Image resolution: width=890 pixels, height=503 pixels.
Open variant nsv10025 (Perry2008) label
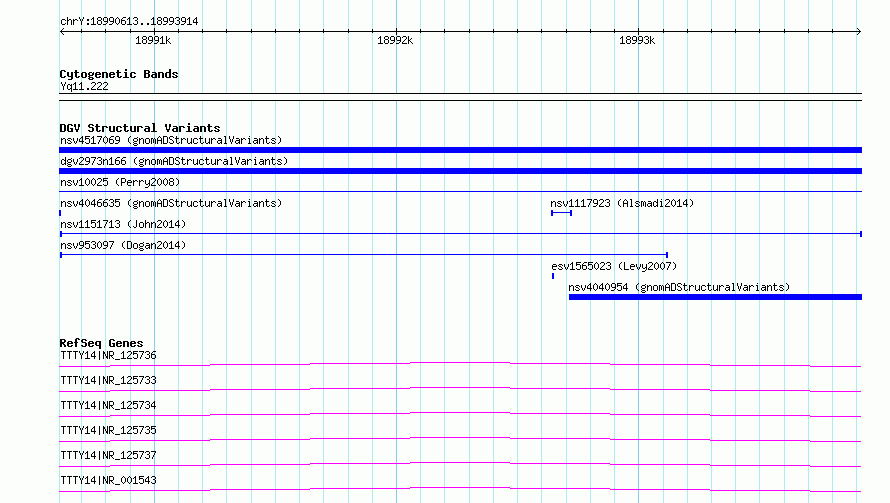coord(120,182)
